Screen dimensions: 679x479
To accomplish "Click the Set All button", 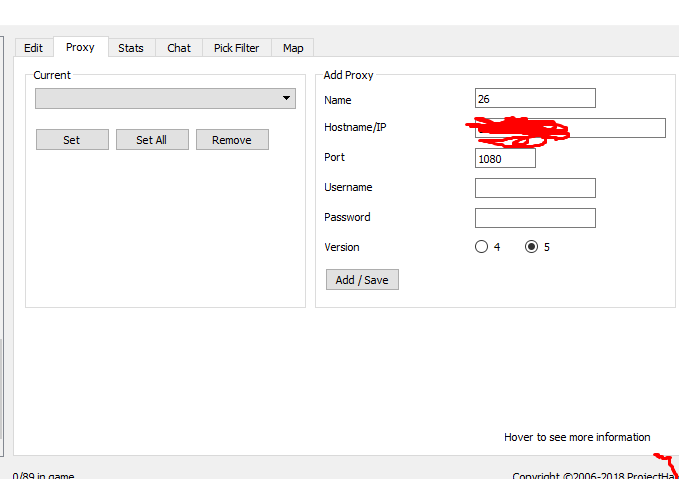I will point(152,140).
